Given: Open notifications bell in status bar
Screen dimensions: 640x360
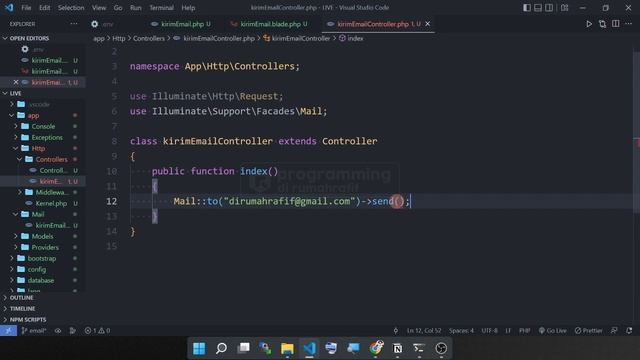Looking at the screenshot, I should pos(629,331).
